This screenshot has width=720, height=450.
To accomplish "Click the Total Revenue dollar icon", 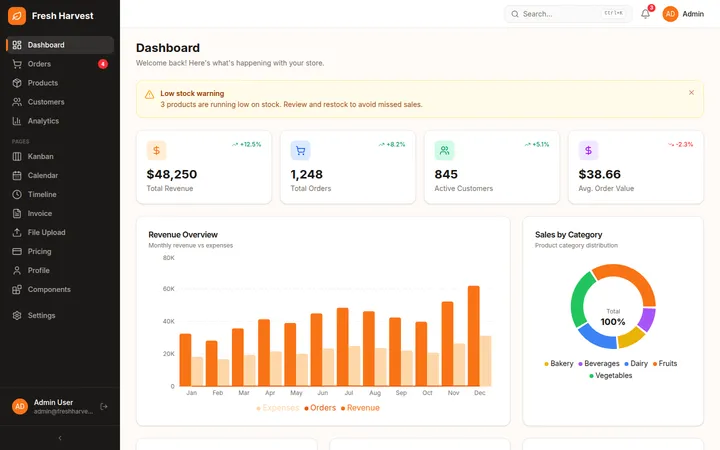I will (156, 151).
